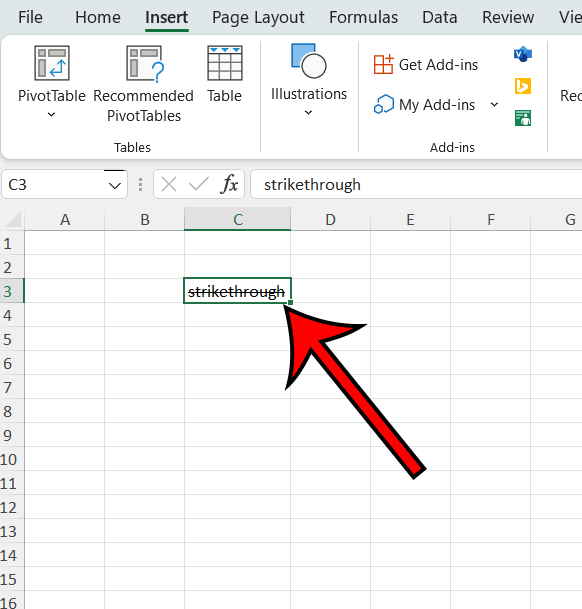Insert a Table

225,74
